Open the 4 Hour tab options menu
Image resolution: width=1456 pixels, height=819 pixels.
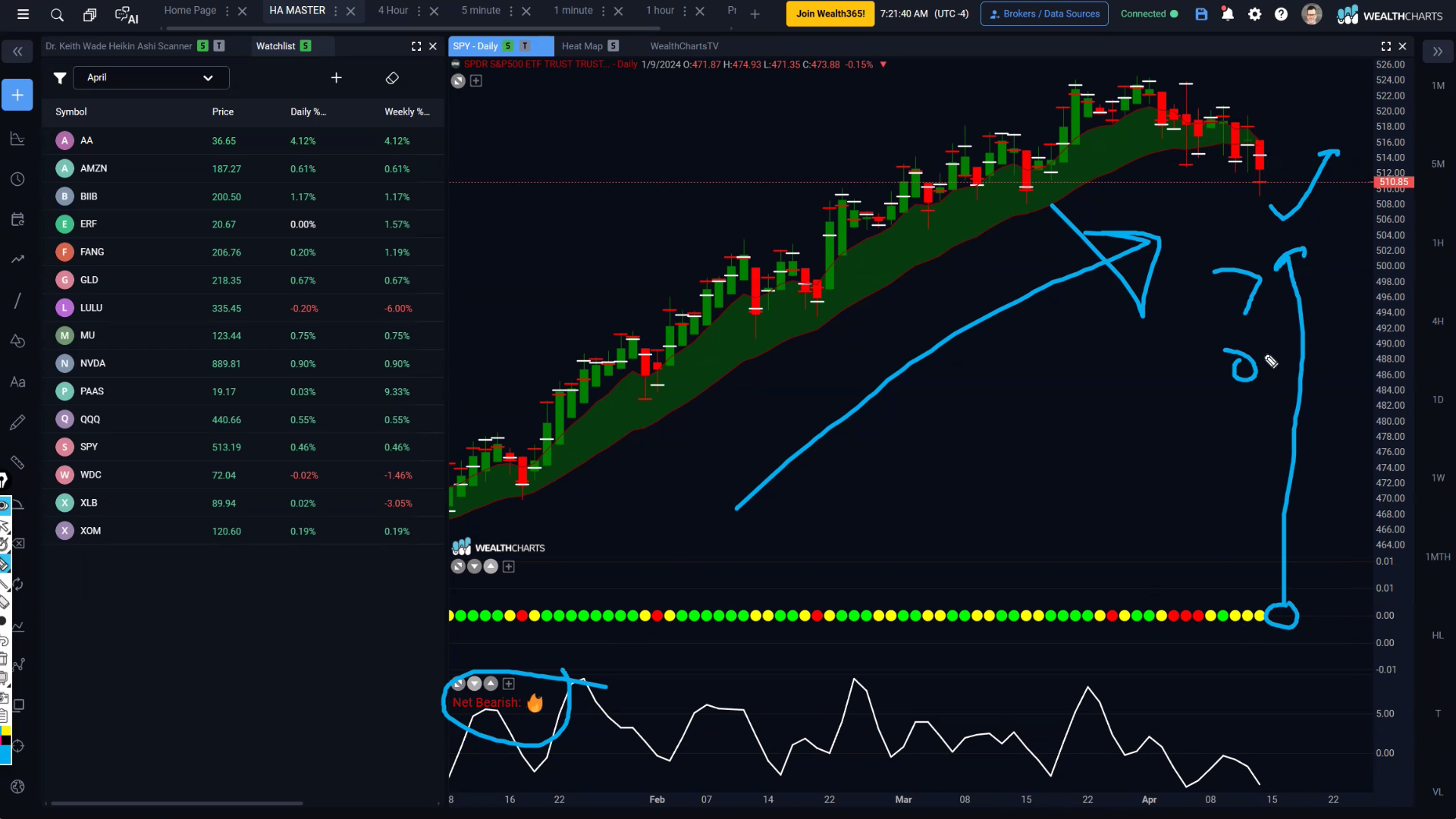pos(419,11)
